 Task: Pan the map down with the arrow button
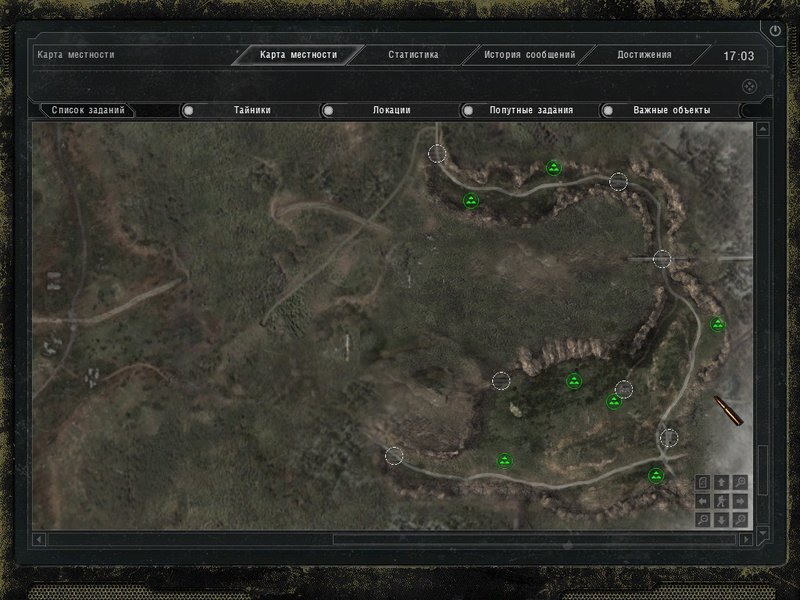click(721, 520)
